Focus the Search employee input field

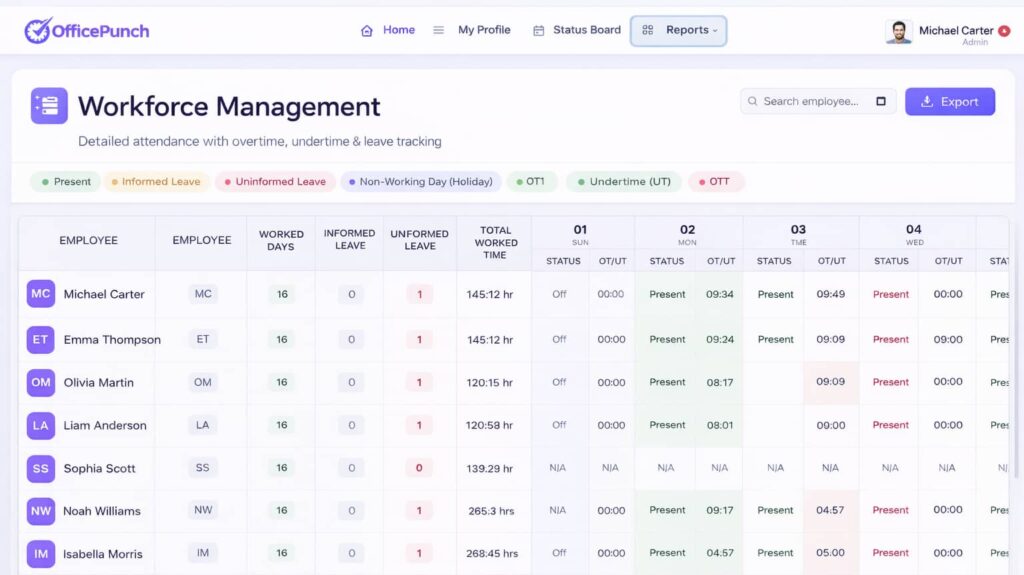point(818,101)
